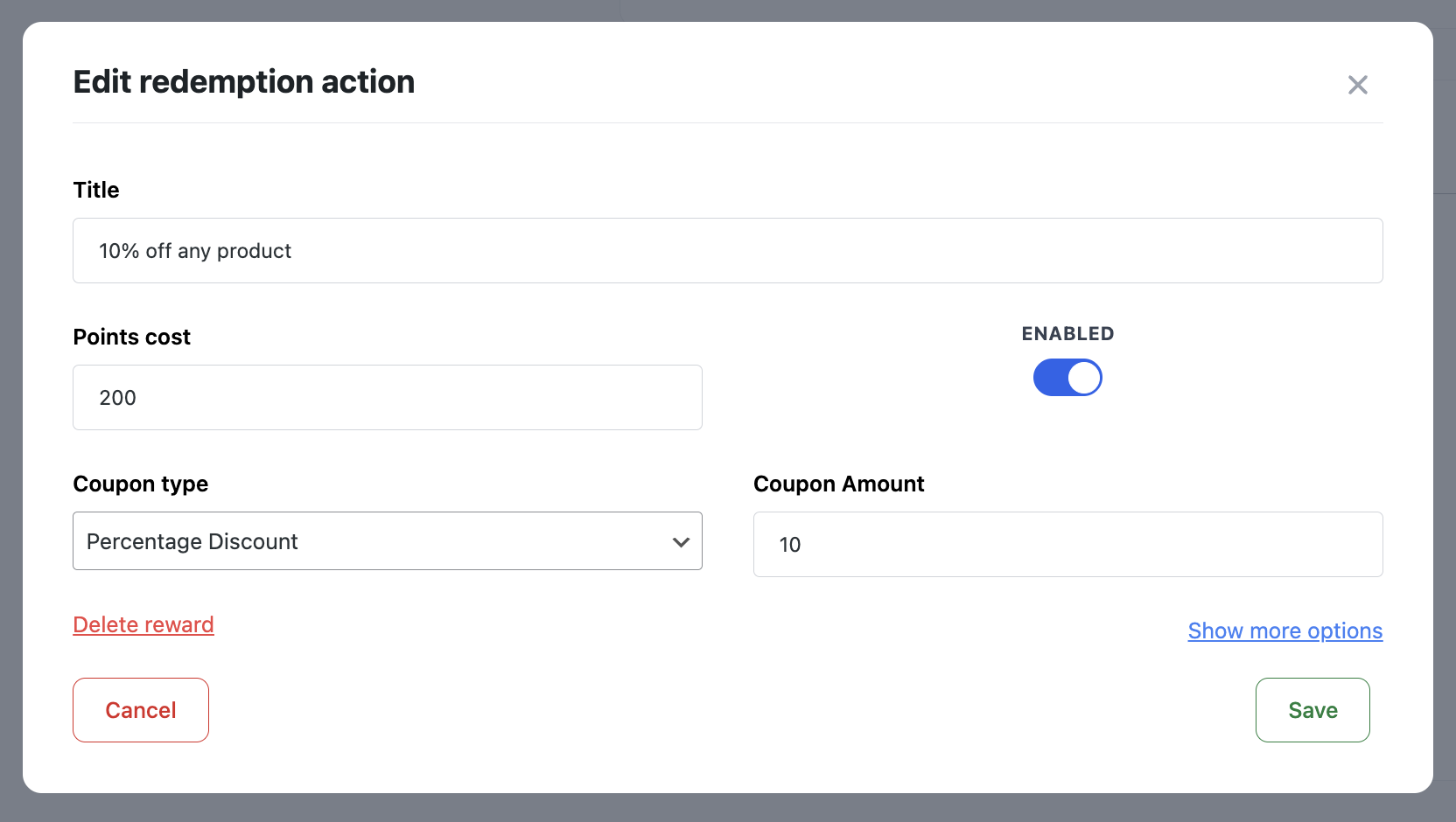Select the Title field containing 10% off

[728, 250]
